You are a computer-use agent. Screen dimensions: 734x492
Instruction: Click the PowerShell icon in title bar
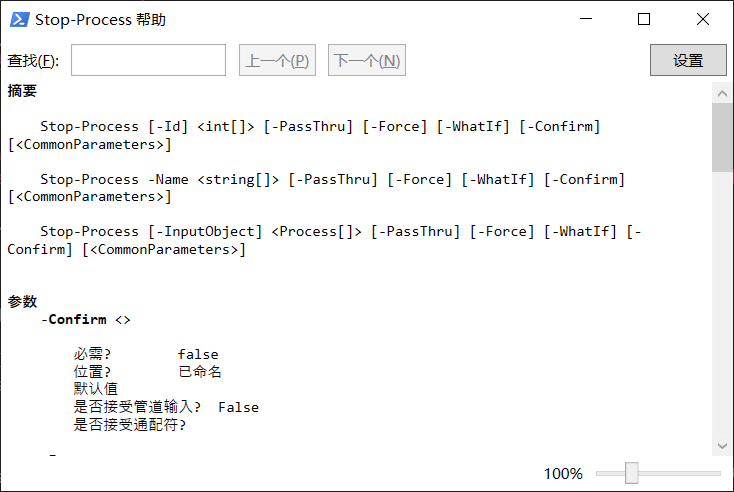[x=19, y=19]
